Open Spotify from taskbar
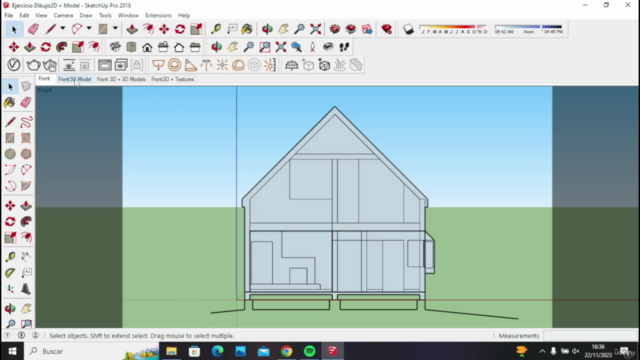The width and height of the screenshot is (640, 360). click(309, 351)
